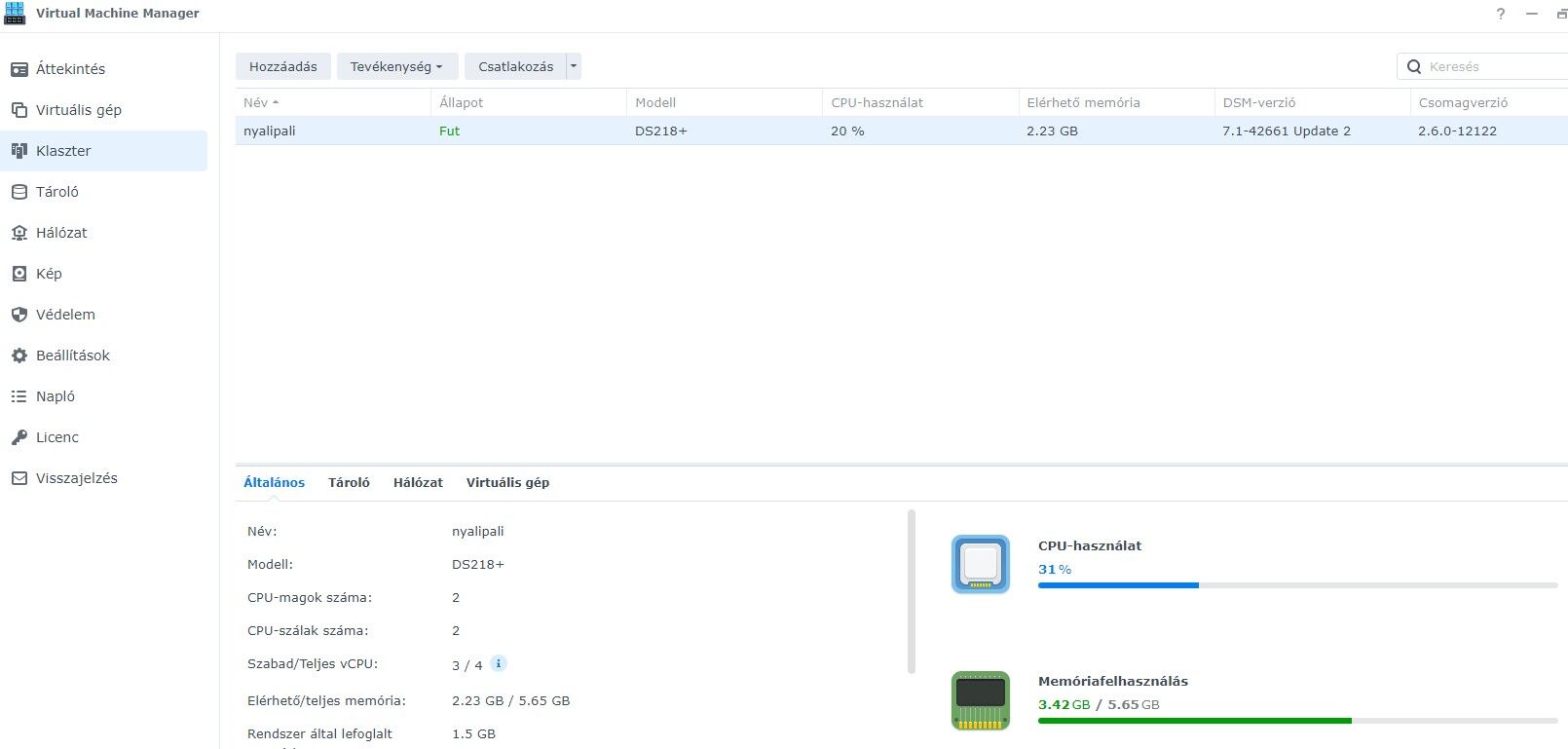Click the Virtual Machine Manager app icon

pos(15,14)
